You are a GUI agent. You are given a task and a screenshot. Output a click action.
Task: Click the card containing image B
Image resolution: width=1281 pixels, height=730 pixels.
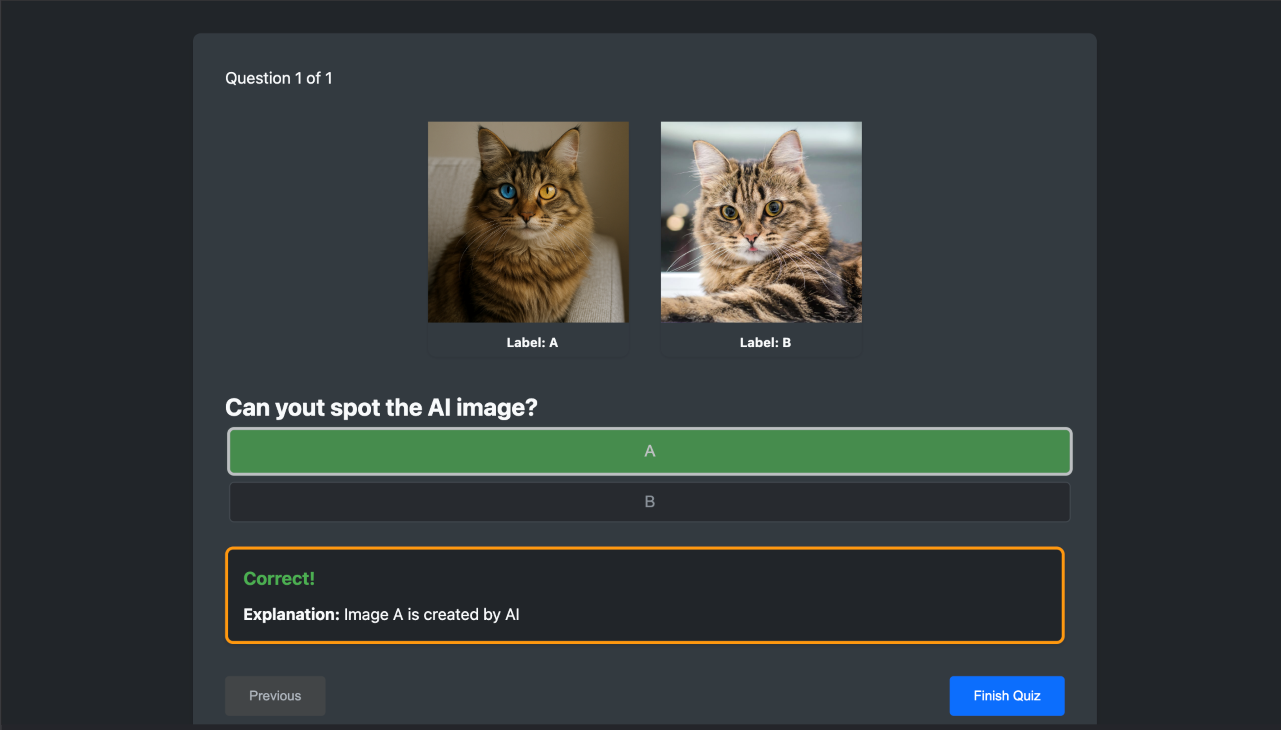761,238
